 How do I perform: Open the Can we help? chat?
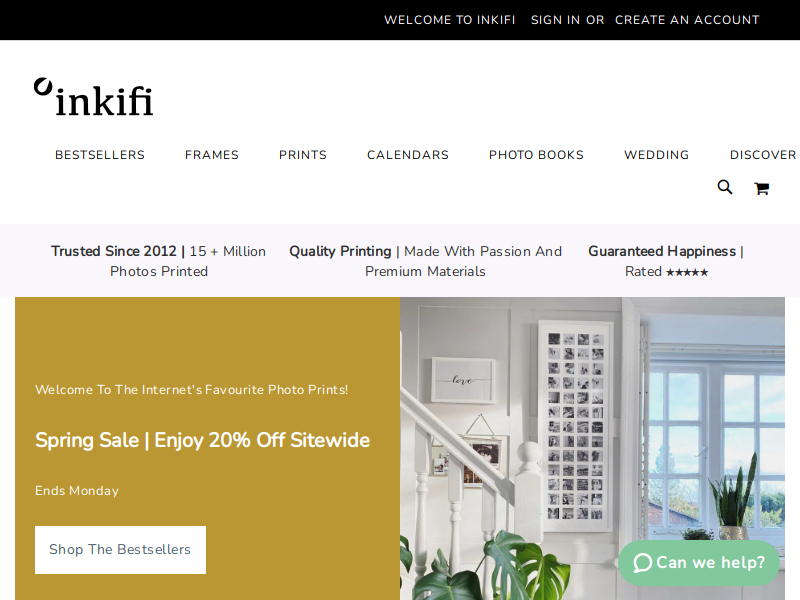click(699, 563)
